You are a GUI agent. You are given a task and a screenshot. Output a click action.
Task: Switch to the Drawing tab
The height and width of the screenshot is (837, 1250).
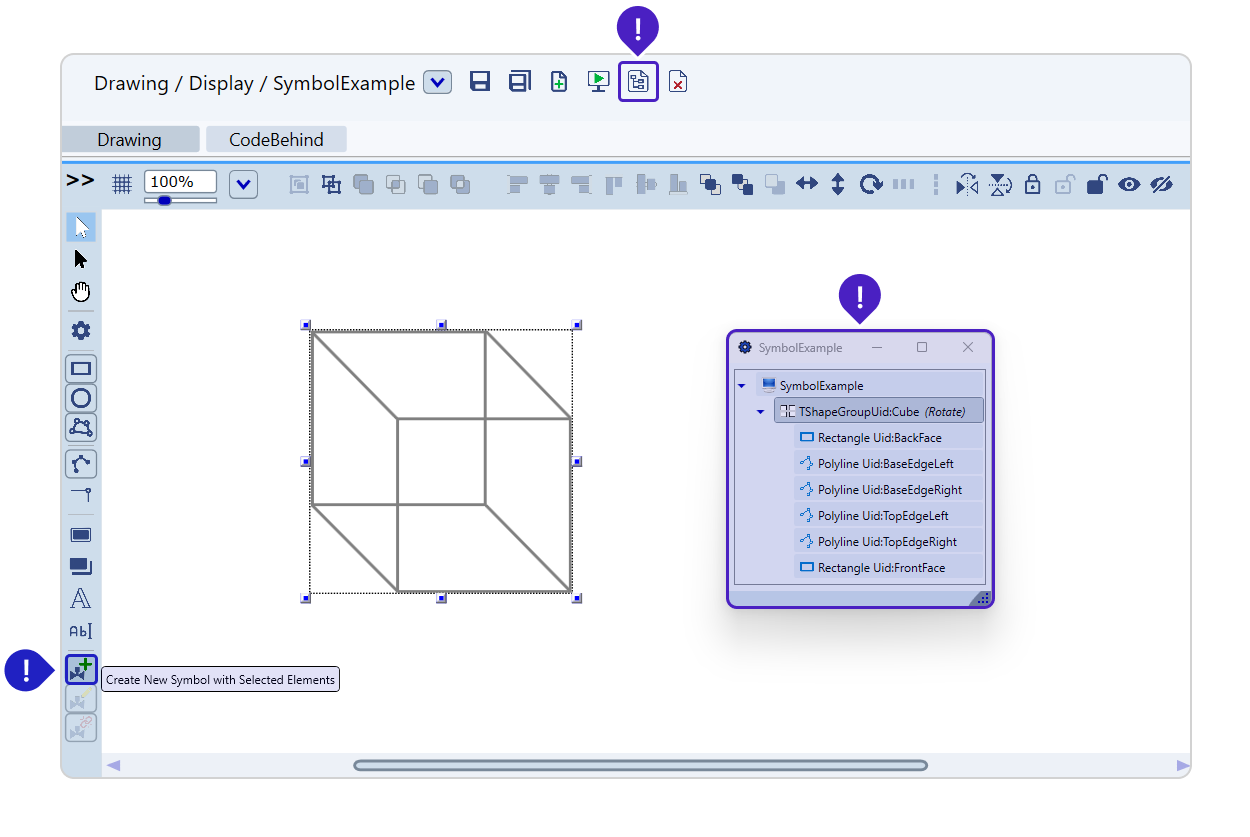[x=129, y=140]
